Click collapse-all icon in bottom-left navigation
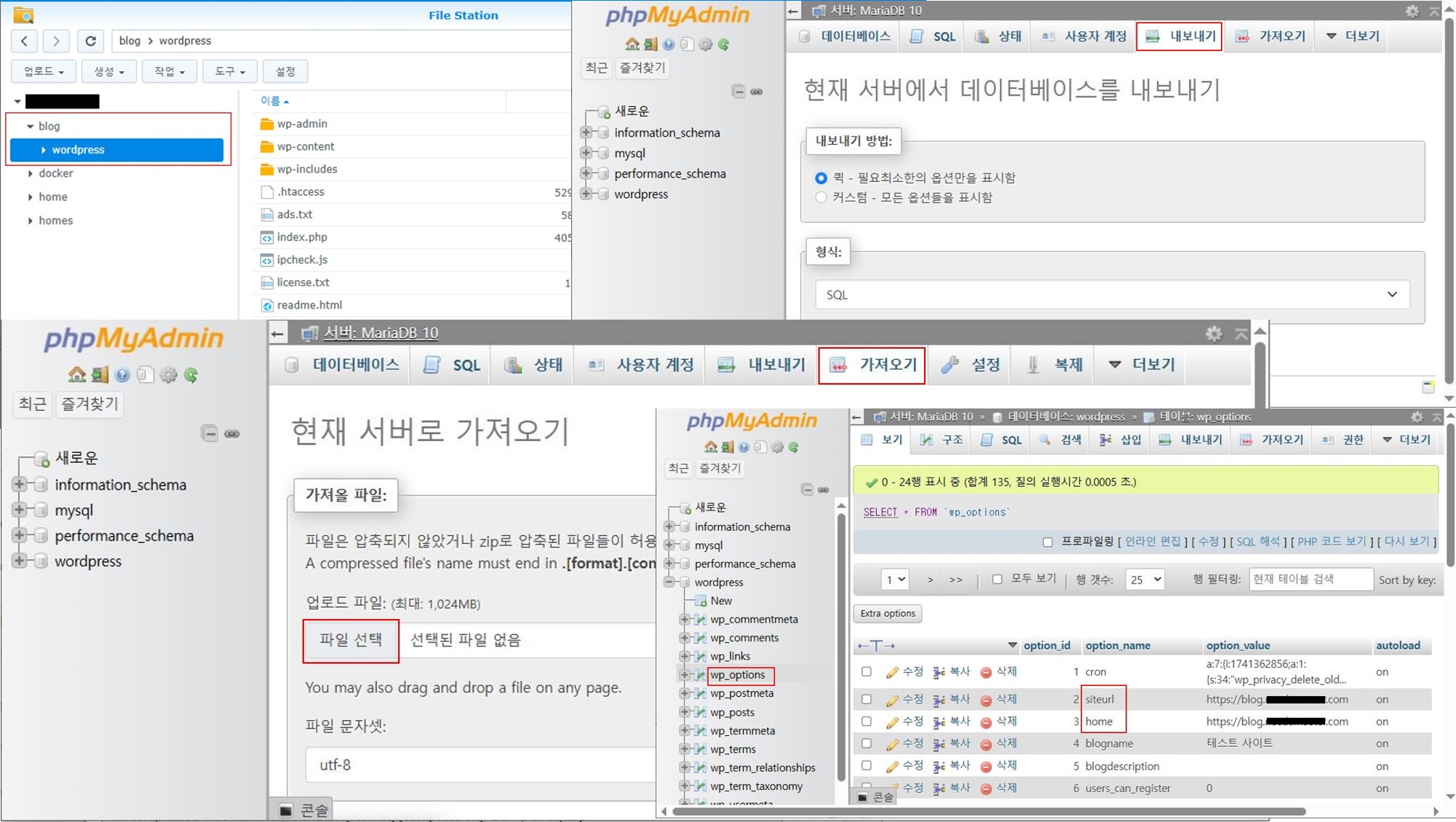Screen dimensions: 1456x822 (x=210, y=434)
